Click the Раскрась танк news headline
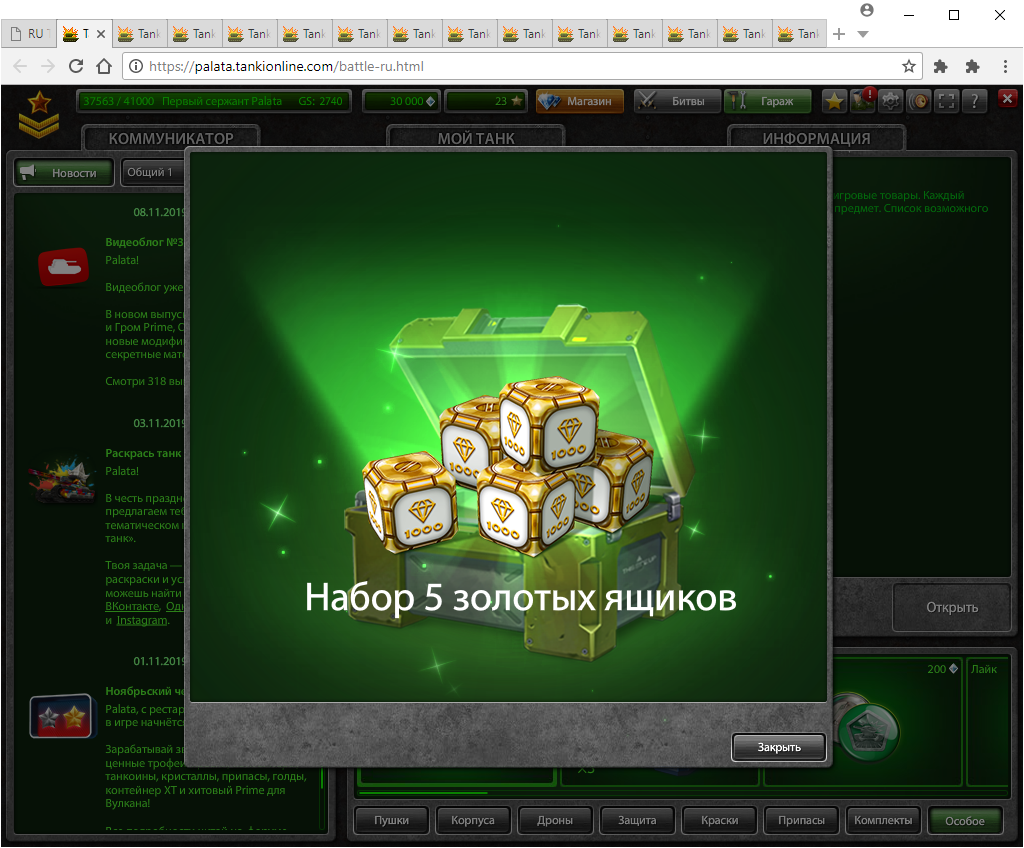1024x848 pixels. (x=144, y=453)
